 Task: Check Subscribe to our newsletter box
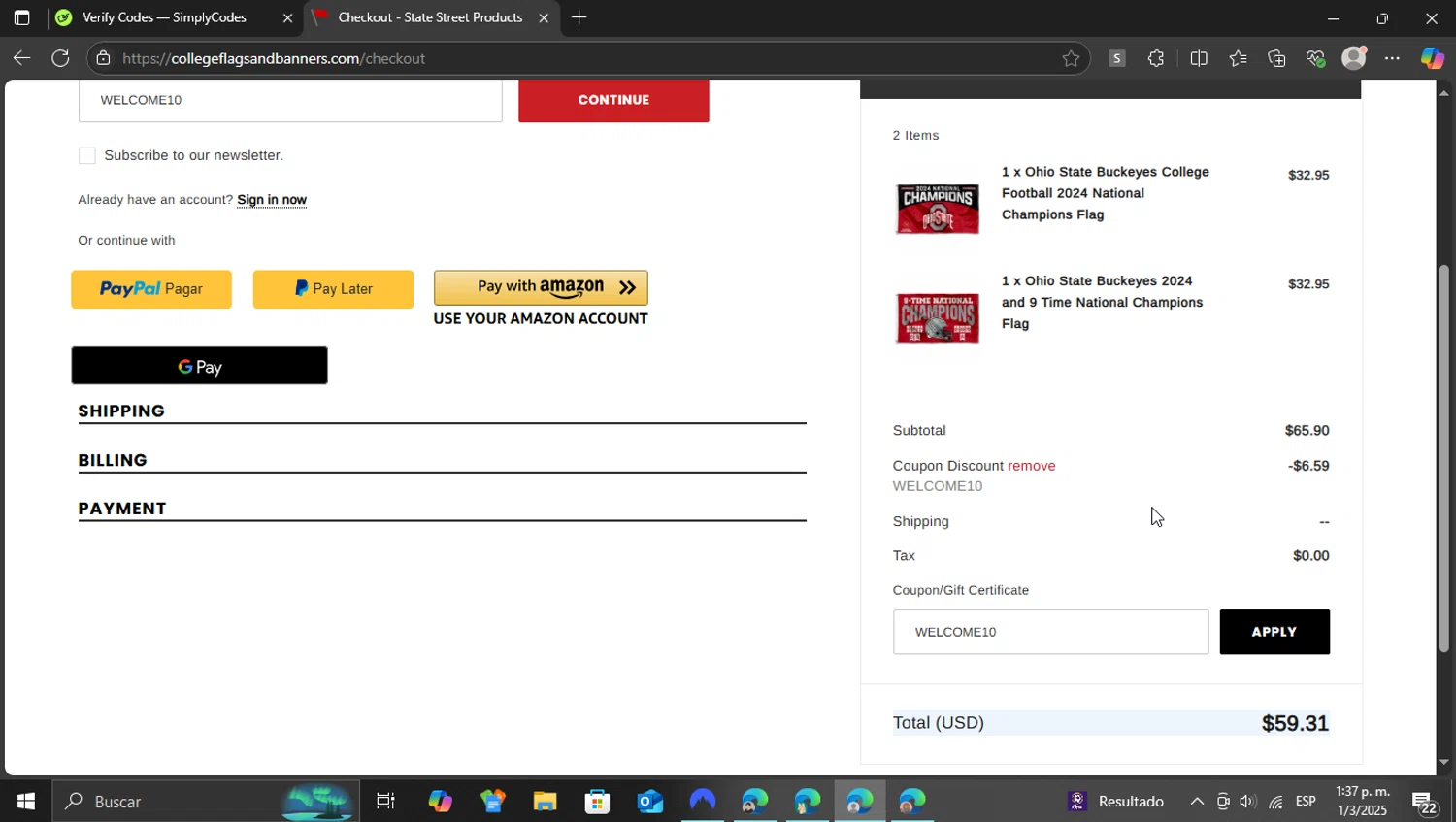(86, 155)
